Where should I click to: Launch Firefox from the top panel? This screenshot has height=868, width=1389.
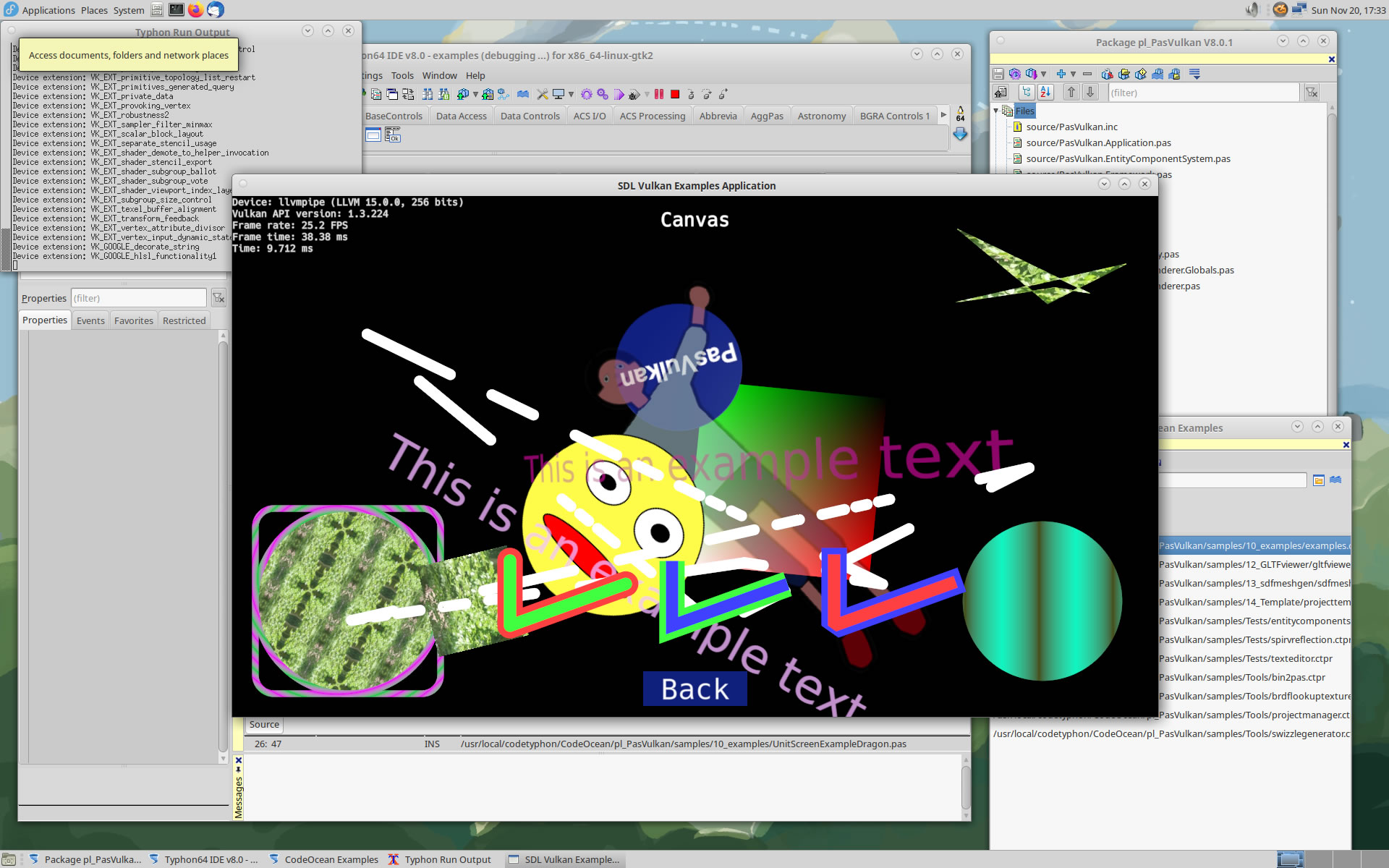coord(196,10)
